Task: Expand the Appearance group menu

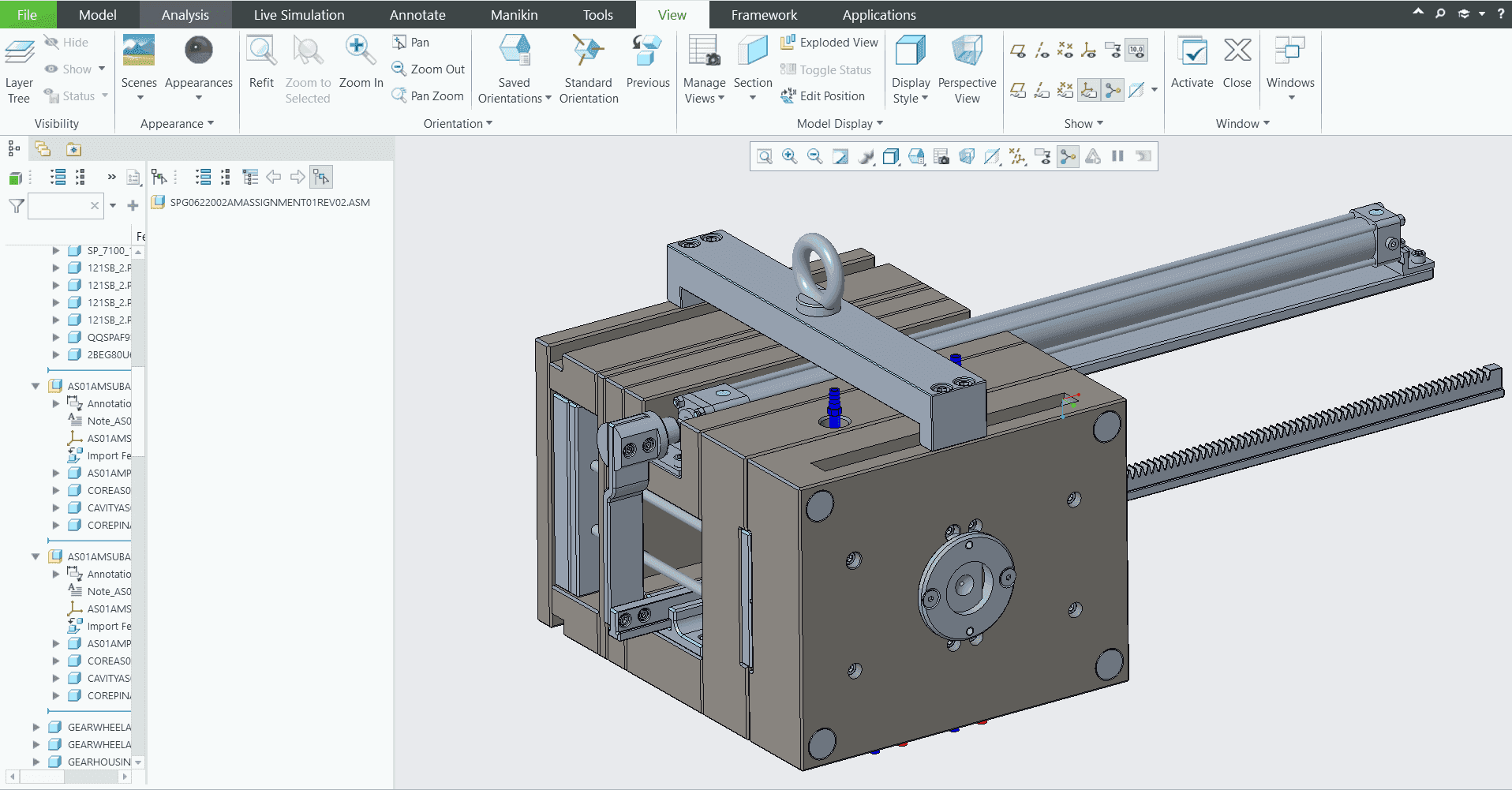Action: 177,124
